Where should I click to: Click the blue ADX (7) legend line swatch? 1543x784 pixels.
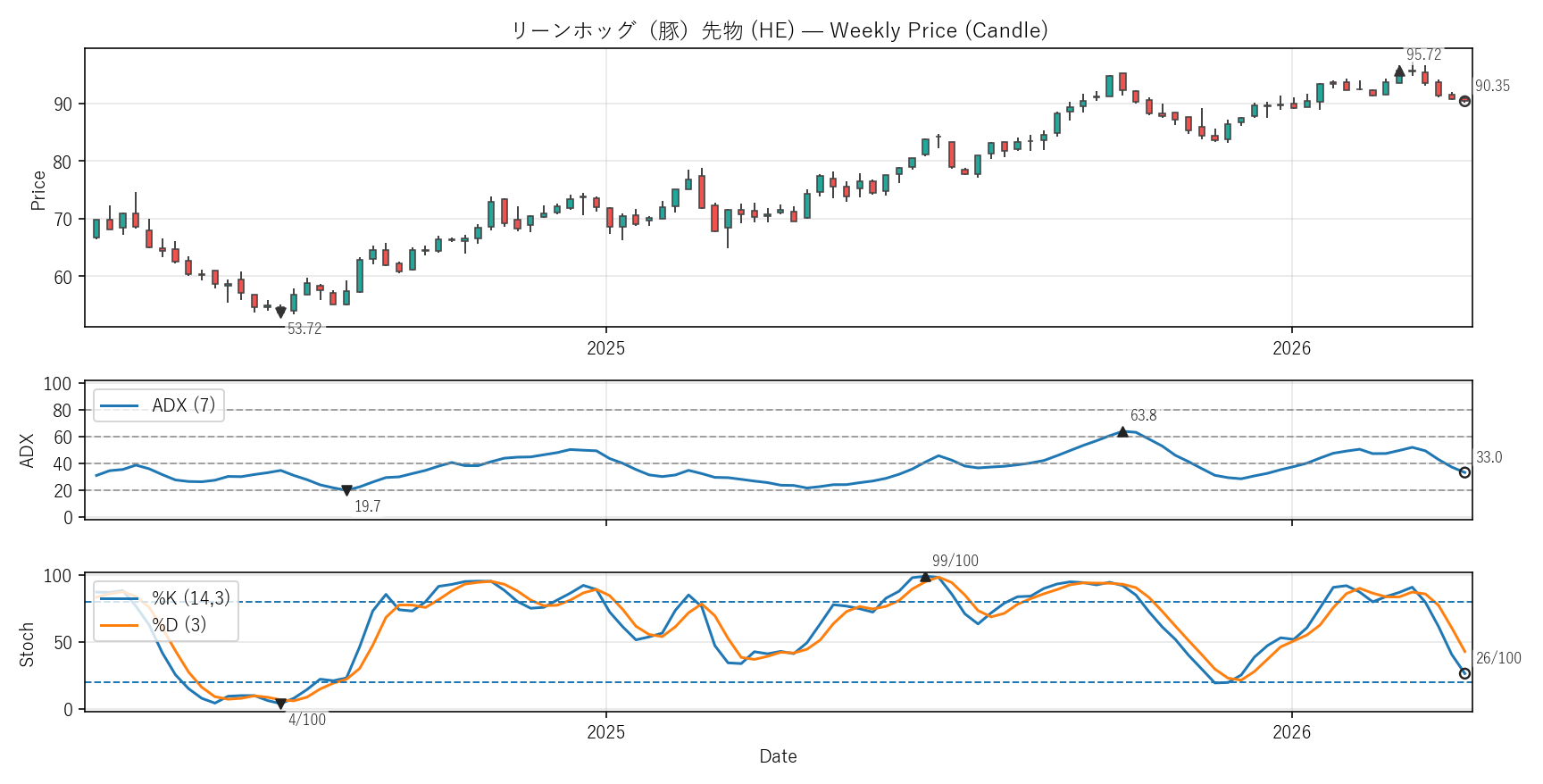click(x=119, y=406)
